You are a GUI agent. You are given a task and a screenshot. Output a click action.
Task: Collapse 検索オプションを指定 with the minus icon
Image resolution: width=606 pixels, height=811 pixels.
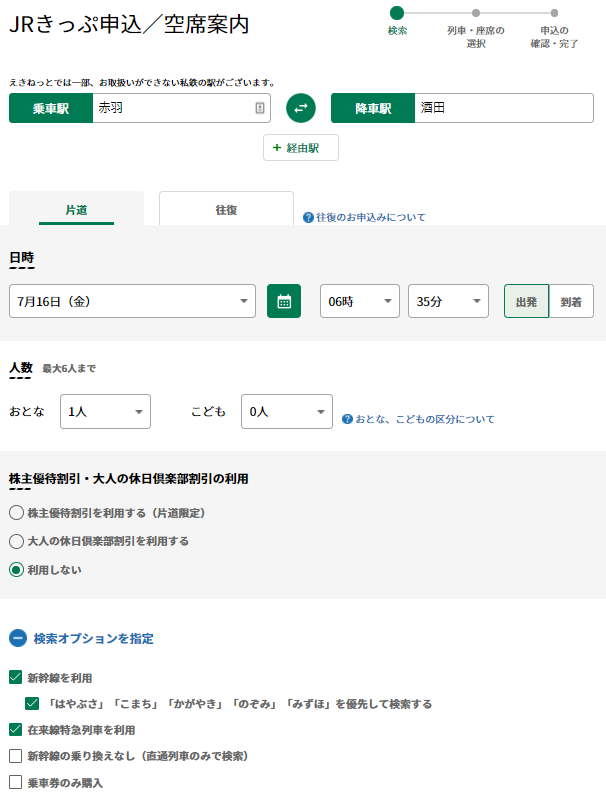tap(18, 638)
